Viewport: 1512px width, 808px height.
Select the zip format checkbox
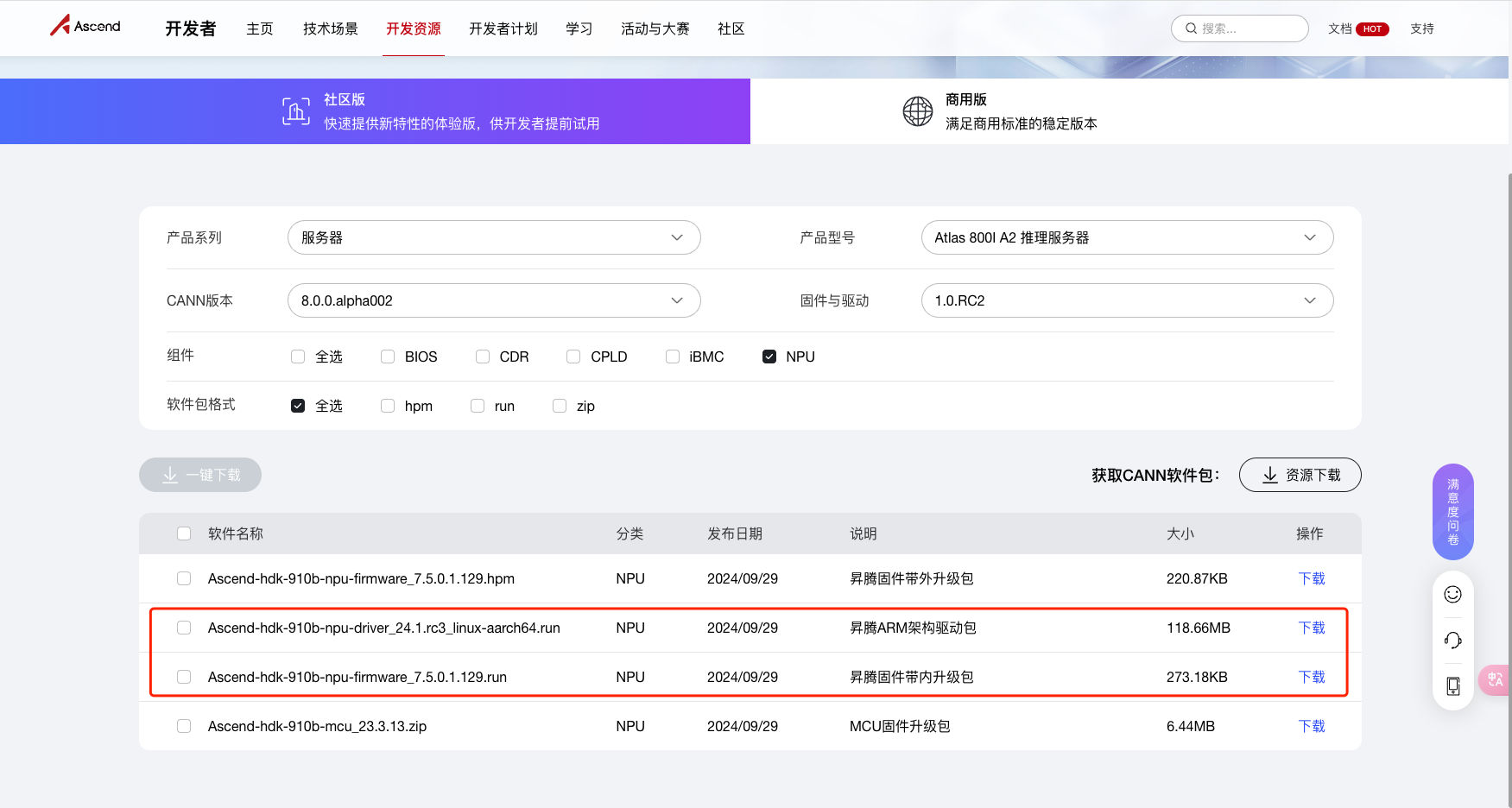coord(560,406)
